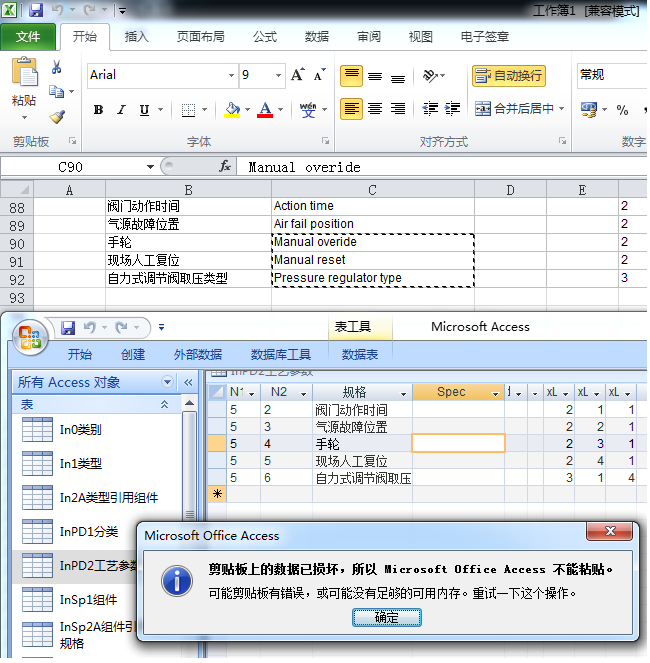Click 确定 in the Access dialog
The width and height of the screenshot is (650, 663).
click(387, 618)
